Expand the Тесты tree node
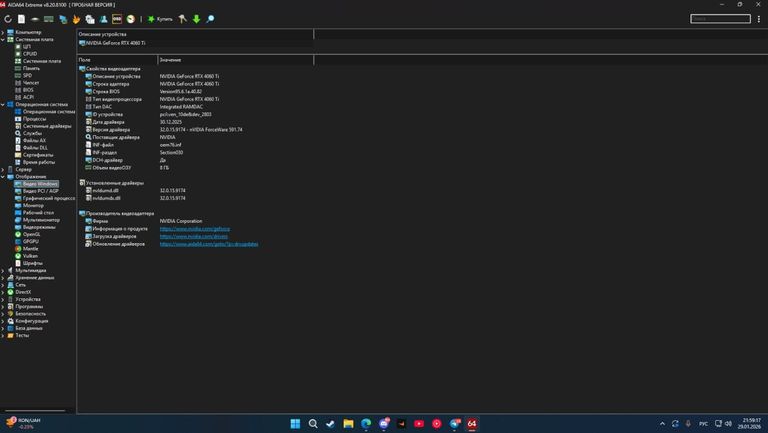 pos(3,336)
